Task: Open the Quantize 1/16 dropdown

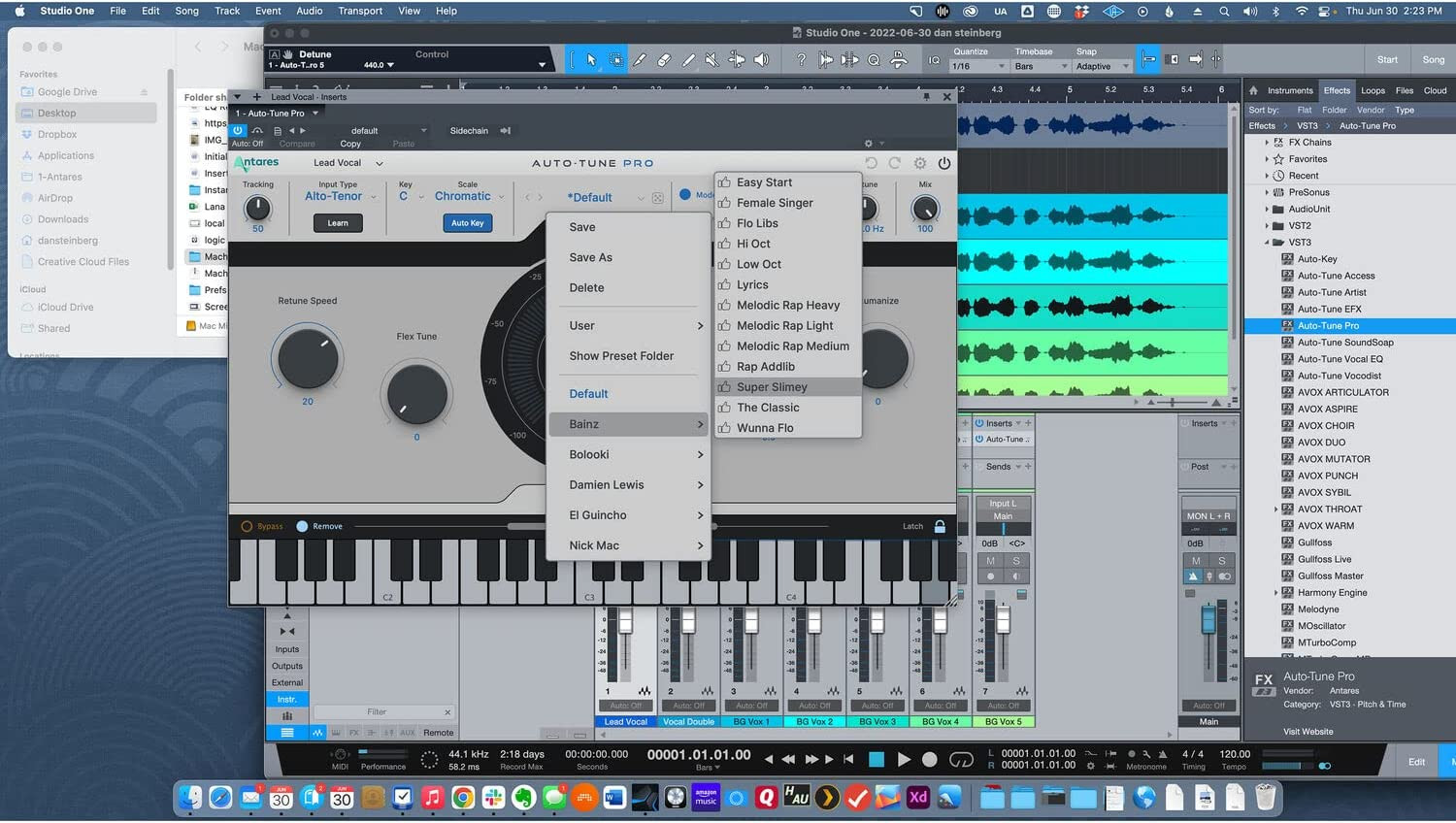Action: click(x=978, y=66)
